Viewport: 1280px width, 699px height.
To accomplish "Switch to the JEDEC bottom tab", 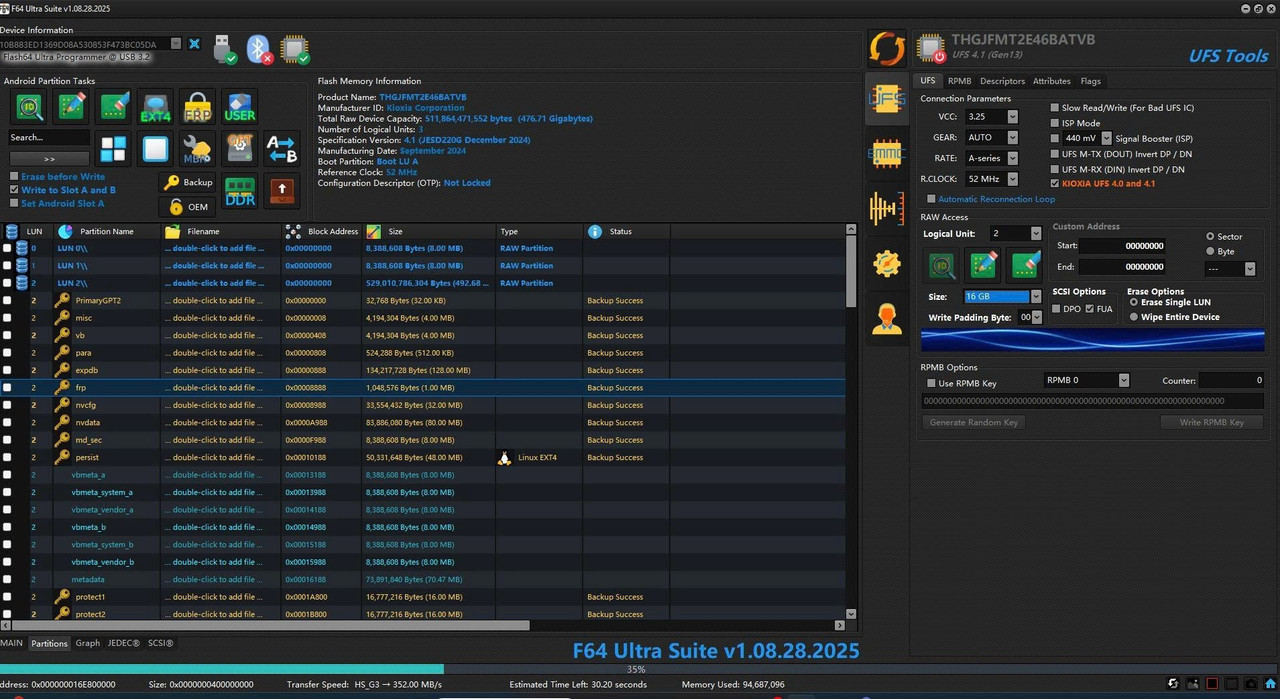I will [x=124, y=643].
